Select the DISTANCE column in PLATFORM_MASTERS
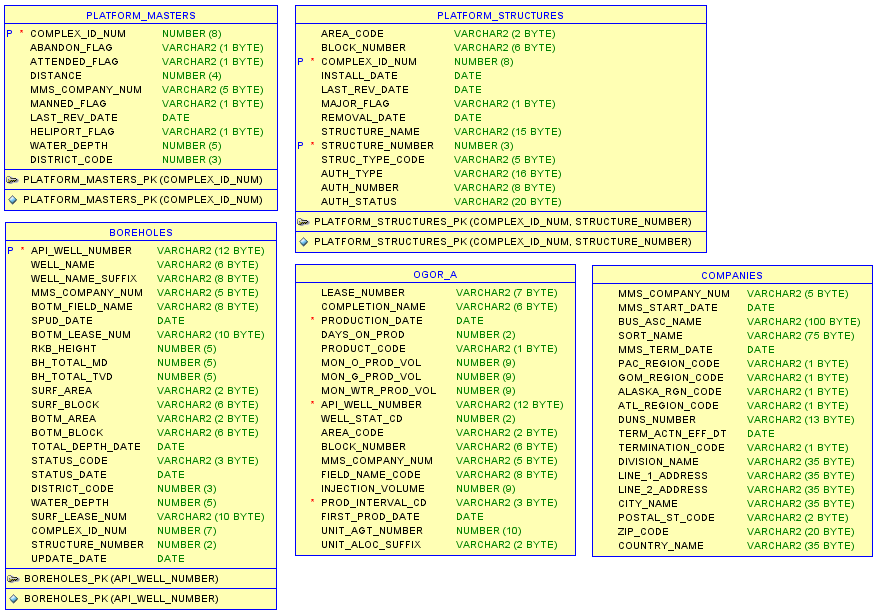877x612 pixels. coord(56,76)
